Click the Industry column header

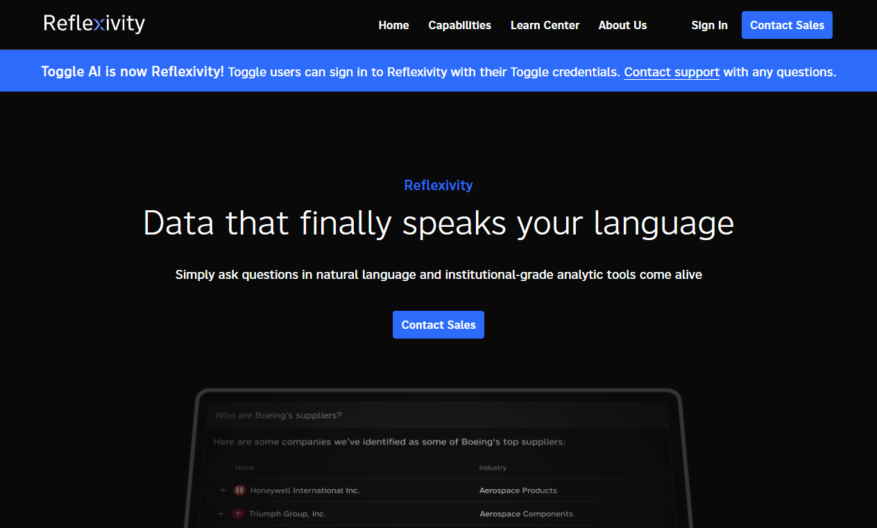click(x=492, y=468)
